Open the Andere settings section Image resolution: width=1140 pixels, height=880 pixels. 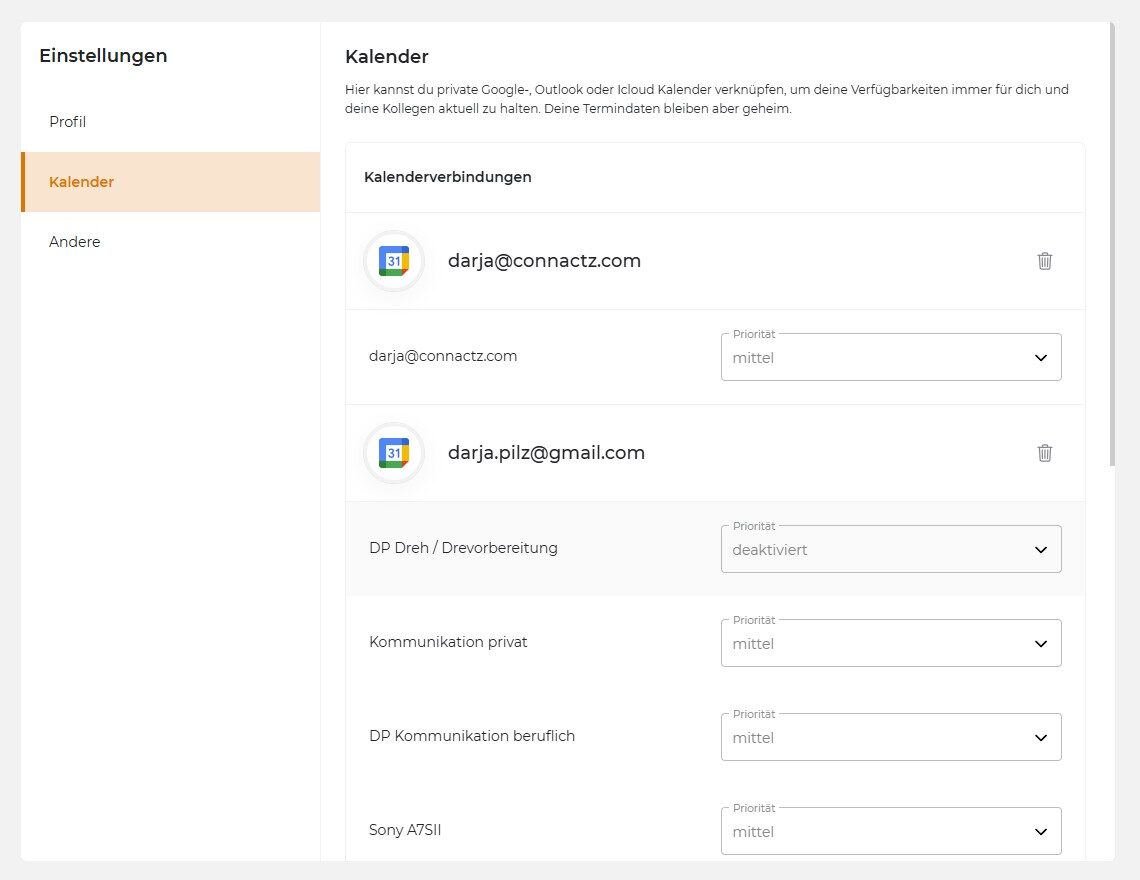75,242
